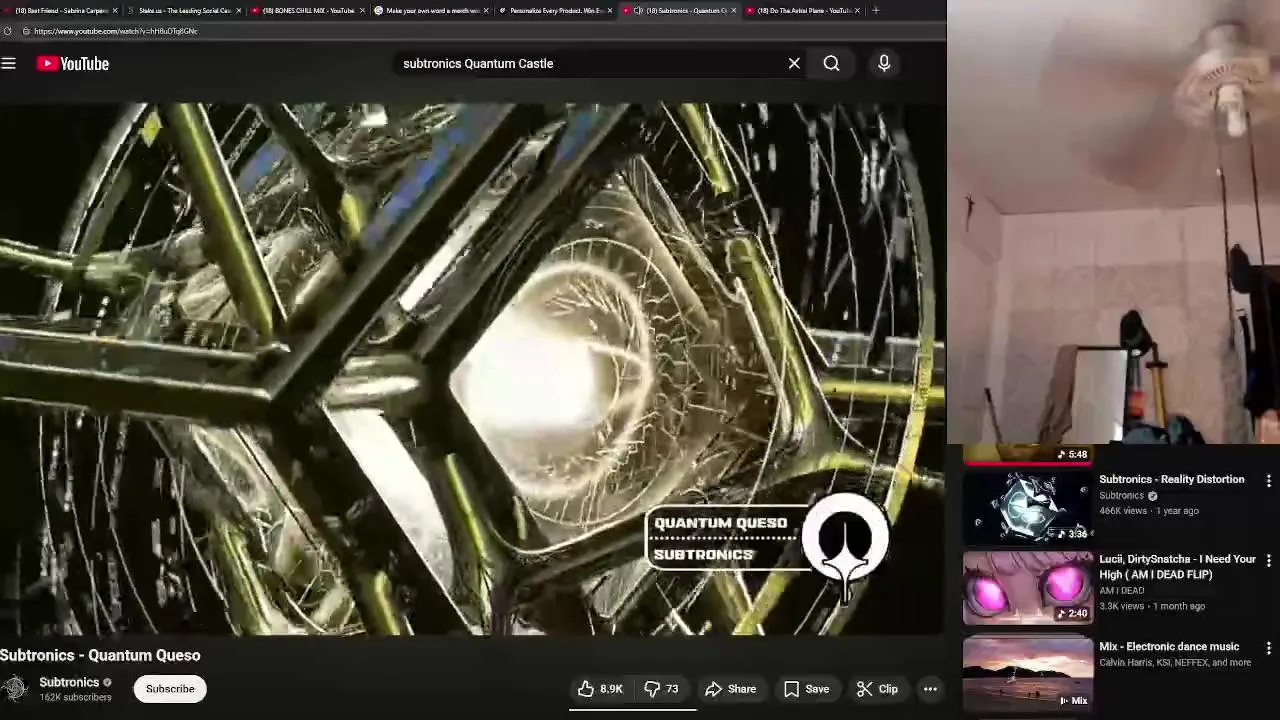This screenshot has width=1280, height=720.
Task: Open the Electronic dance music mix thumbnail
Action: tap(1027, 673)
